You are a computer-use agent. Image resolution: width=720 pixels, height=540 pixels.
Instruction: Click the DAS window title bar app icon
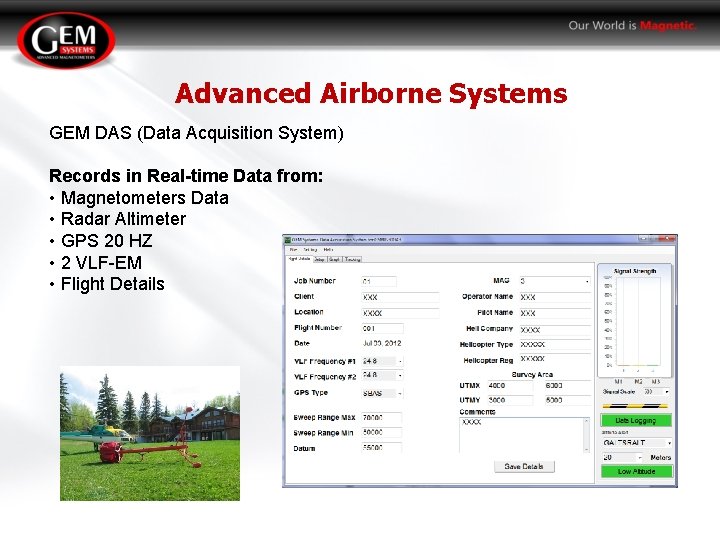tap(288, 239)
